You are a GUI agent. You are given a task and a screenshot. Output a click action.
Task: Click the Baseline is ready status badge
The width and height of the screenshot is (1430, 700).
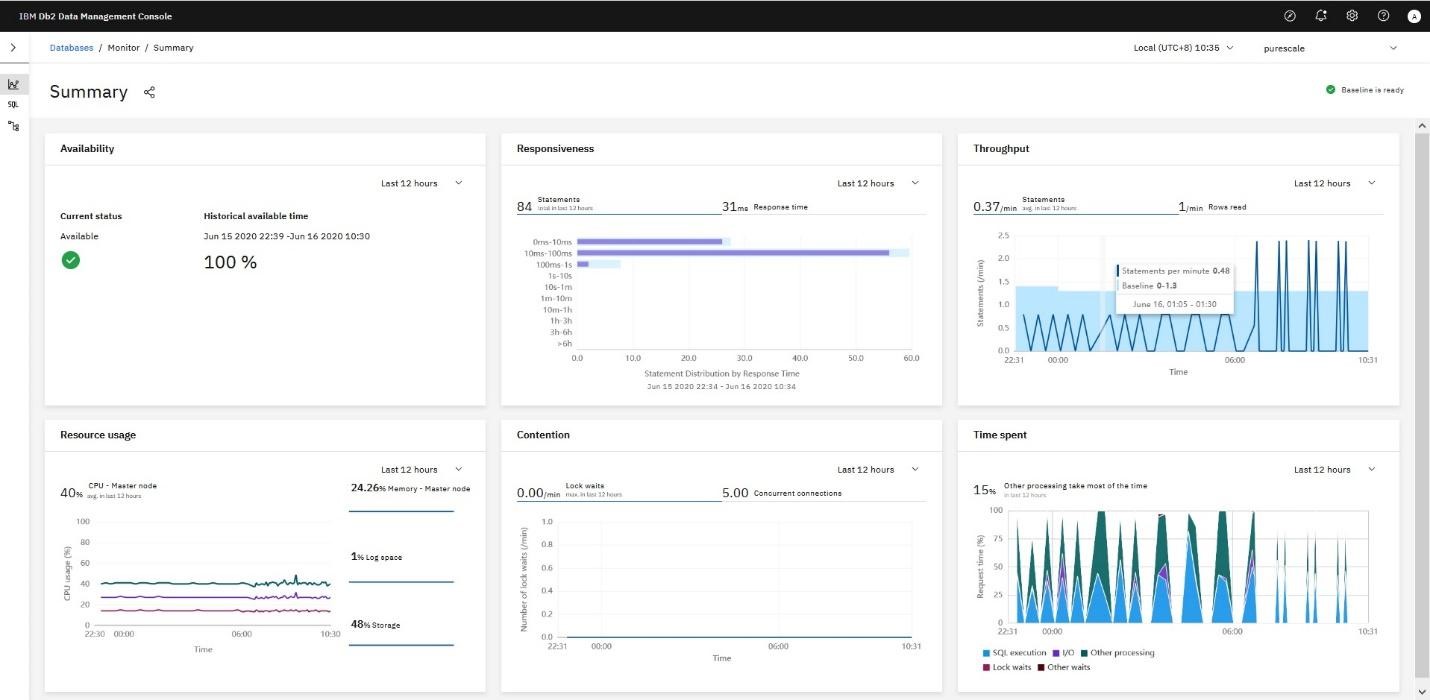point(1365,89)
